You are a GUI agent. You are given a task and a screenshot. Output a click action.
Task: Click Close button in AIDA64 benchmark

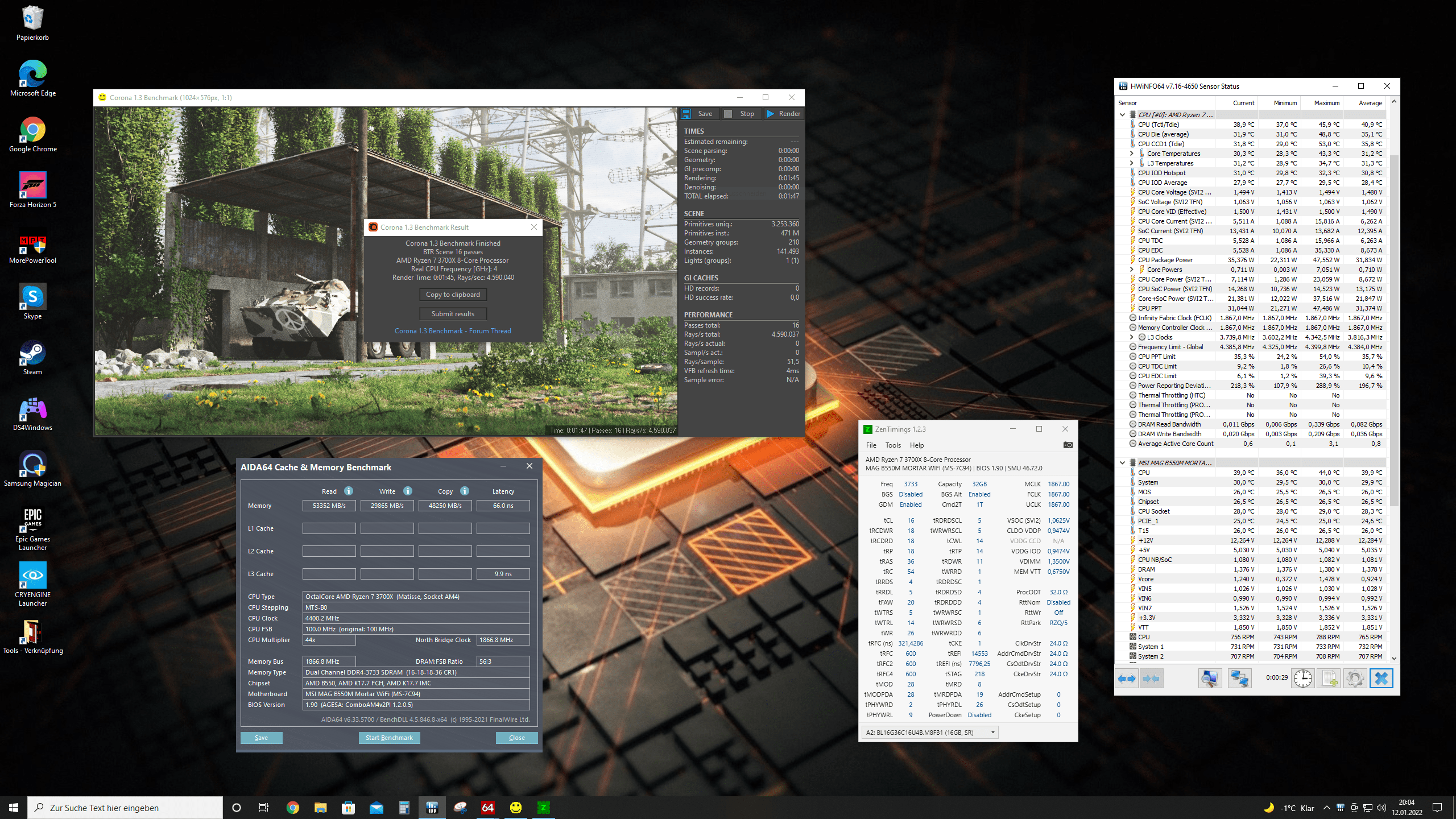516,738
